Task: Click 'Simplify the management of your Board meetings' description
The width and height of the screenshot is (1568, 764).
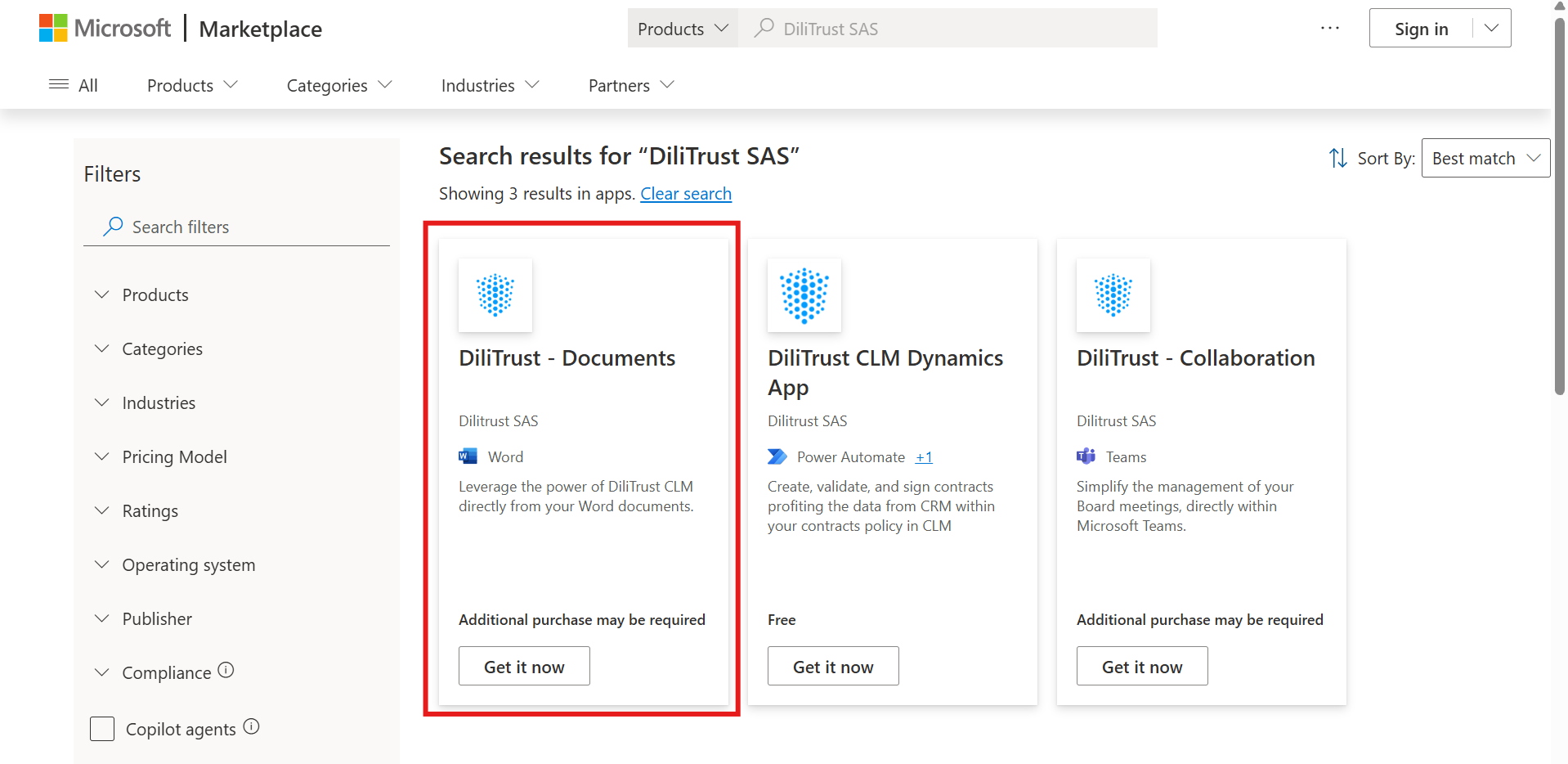Action: pyautogui.click(x=1185, y=506)
